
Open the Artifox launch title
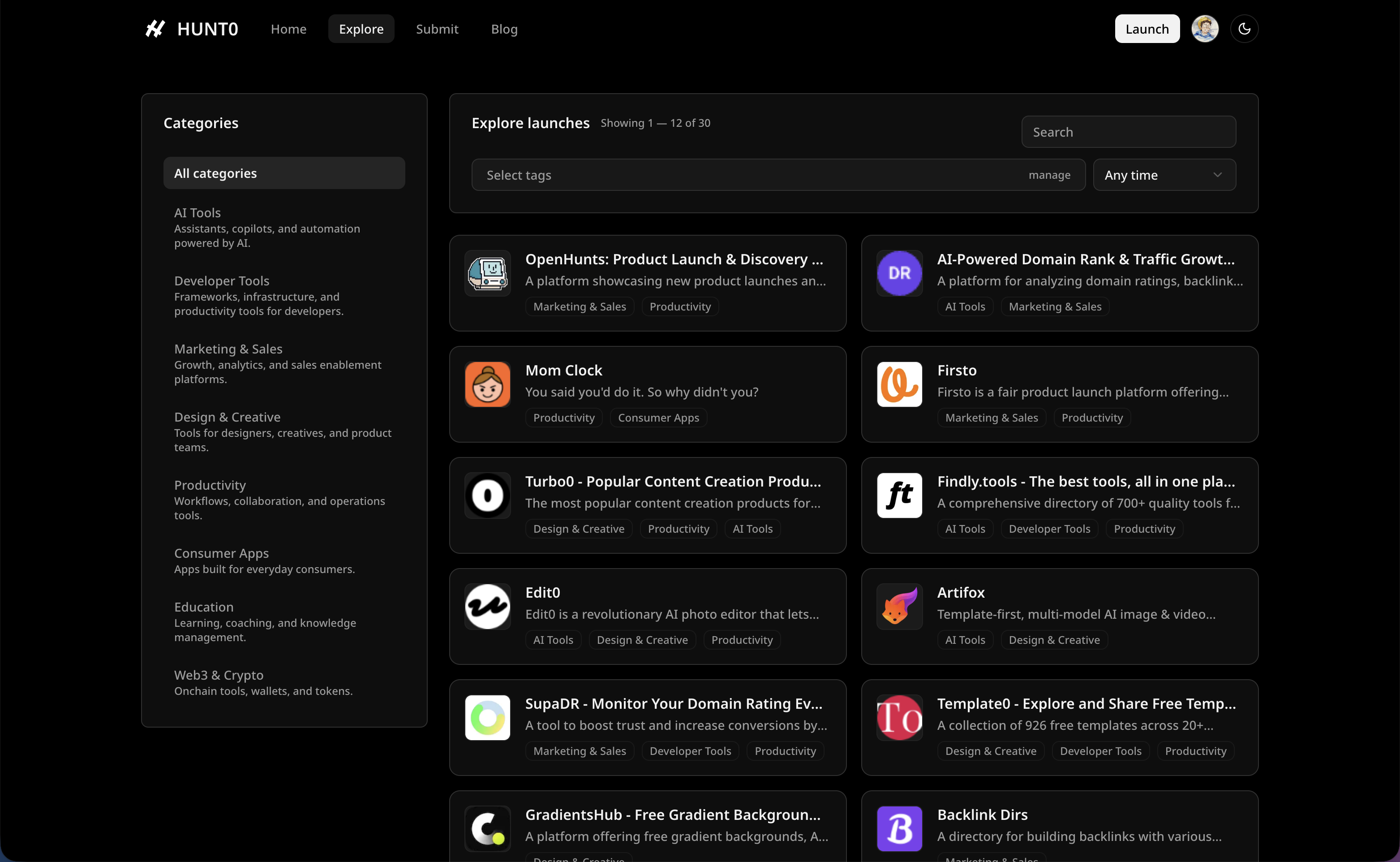961,592
